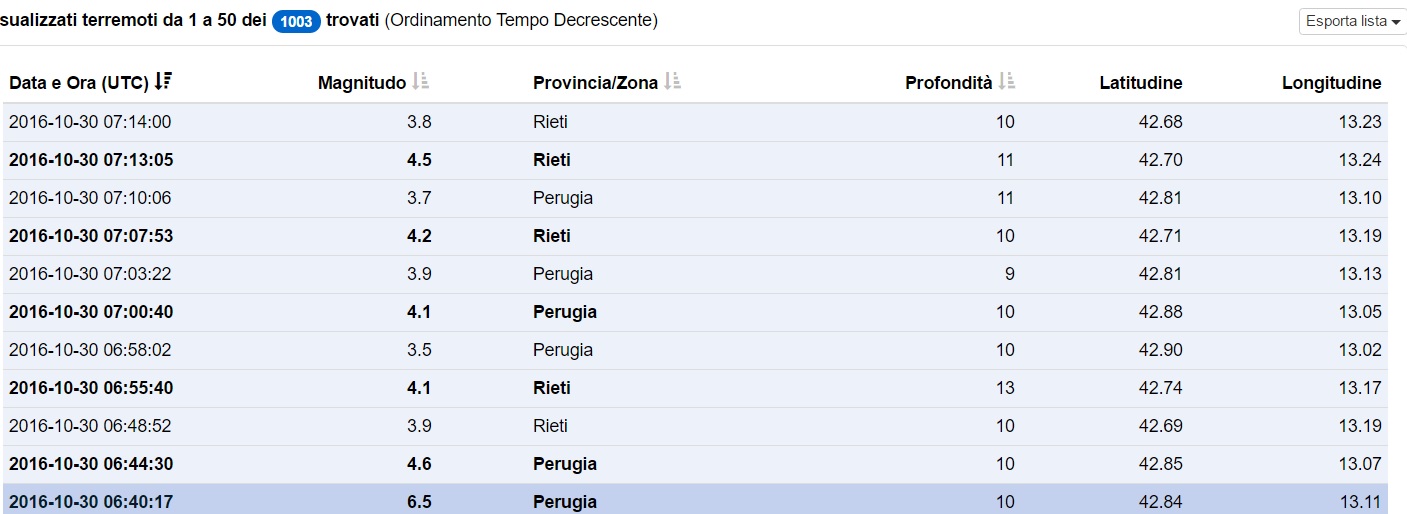Select the 2016-10-30 07:00:40 earthquake
The width and height of the screenshot is (1407, 514).
point(90,312)
